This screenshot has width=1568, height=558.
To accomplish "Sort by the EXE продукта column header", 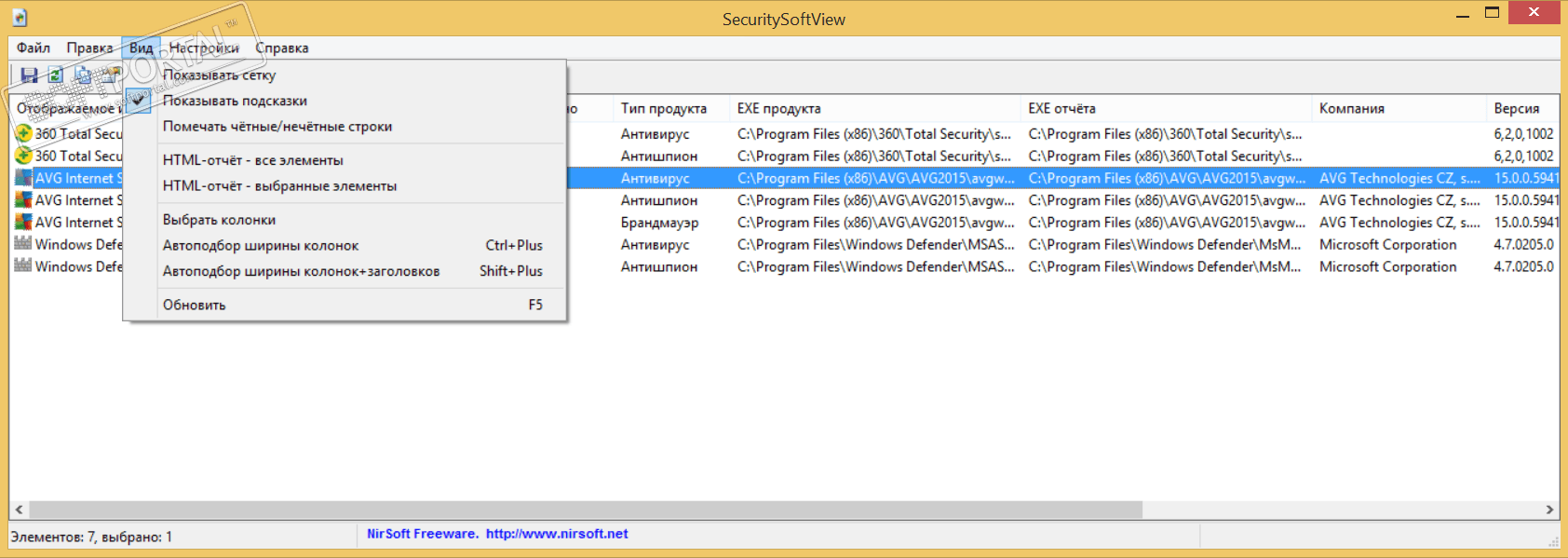I will (x=876, y=109).
